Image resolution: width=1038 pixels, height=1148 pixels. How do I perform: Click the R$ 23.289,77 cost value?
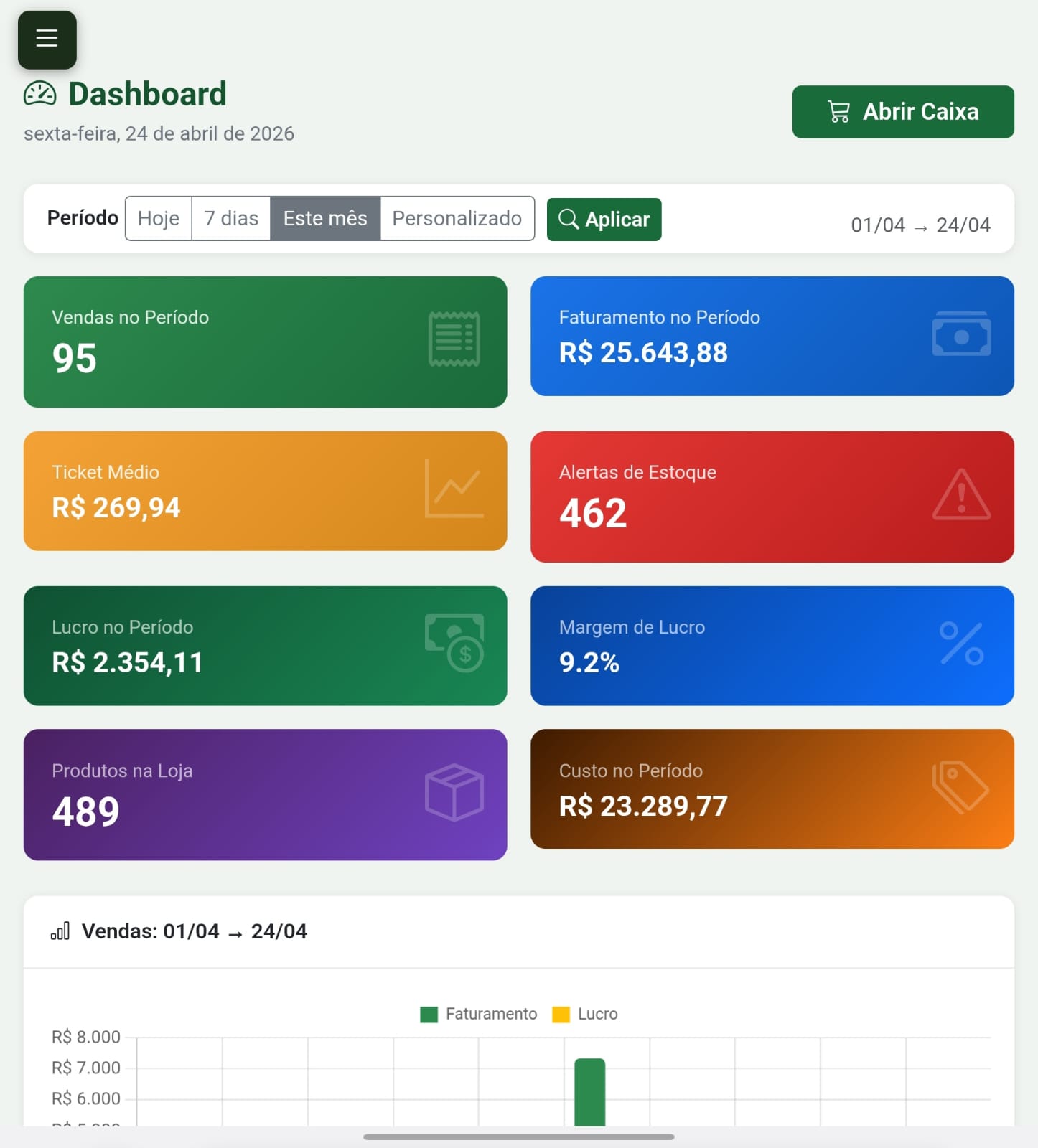643,806
